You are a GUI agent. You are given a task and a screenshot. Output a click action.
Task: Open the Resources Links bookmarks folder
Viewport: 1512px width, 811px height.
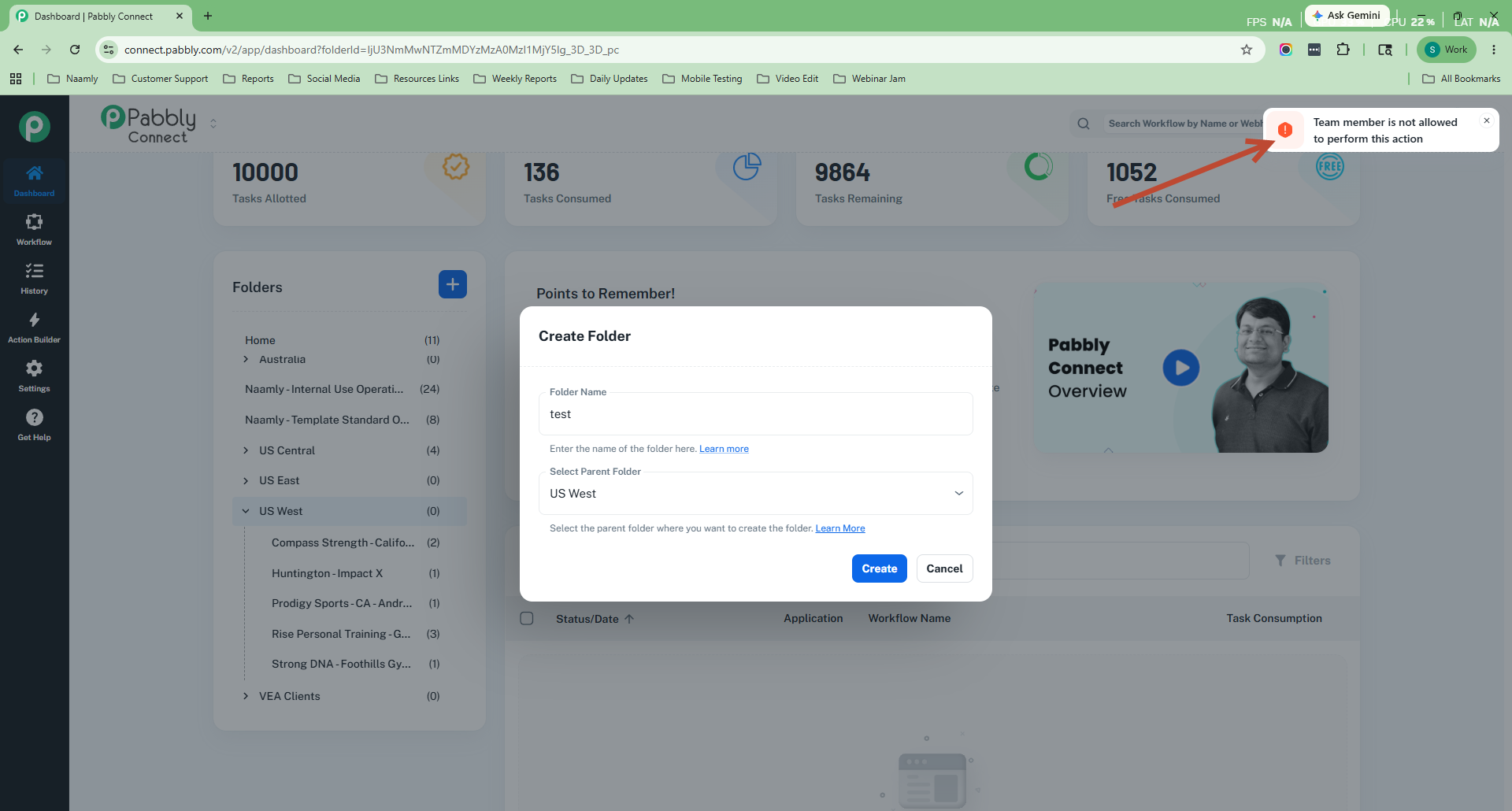[x=417, y=79]
